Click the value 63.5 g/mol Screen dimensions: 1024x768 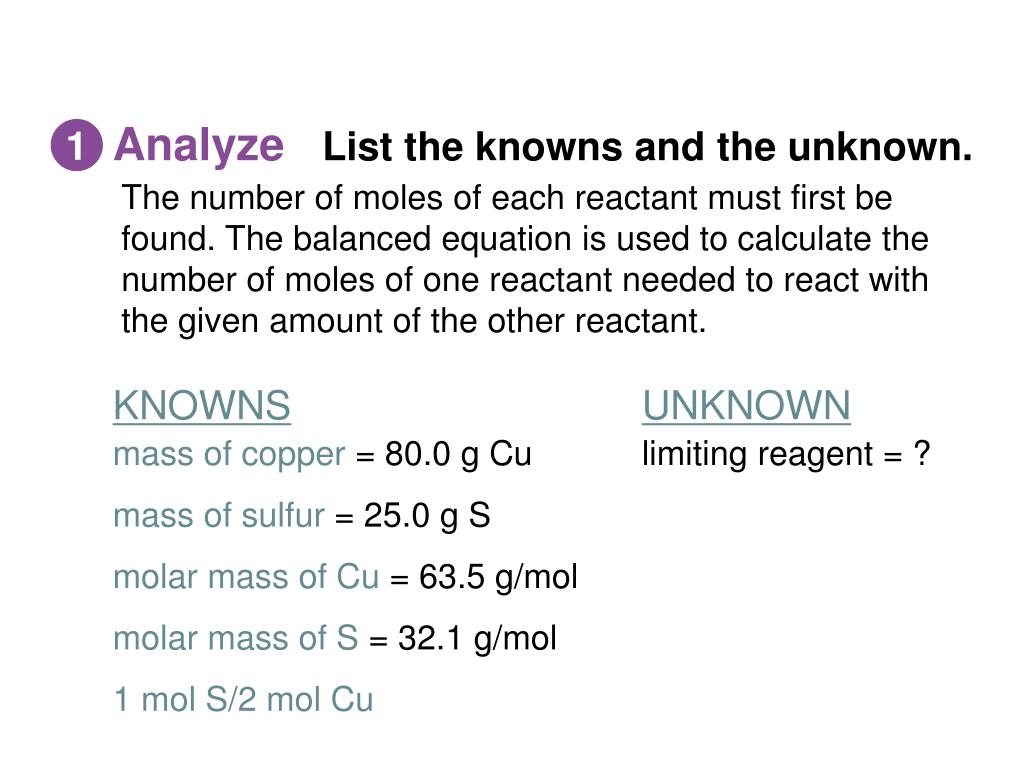(x=498, y=578)
